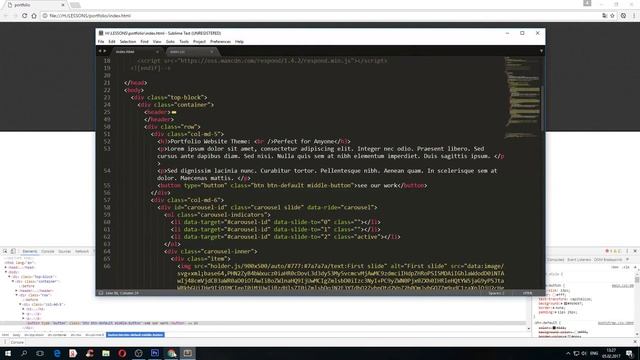Open the Event Listeners tab
This screenshot has width=640, height=360.
tap(579, 260)
